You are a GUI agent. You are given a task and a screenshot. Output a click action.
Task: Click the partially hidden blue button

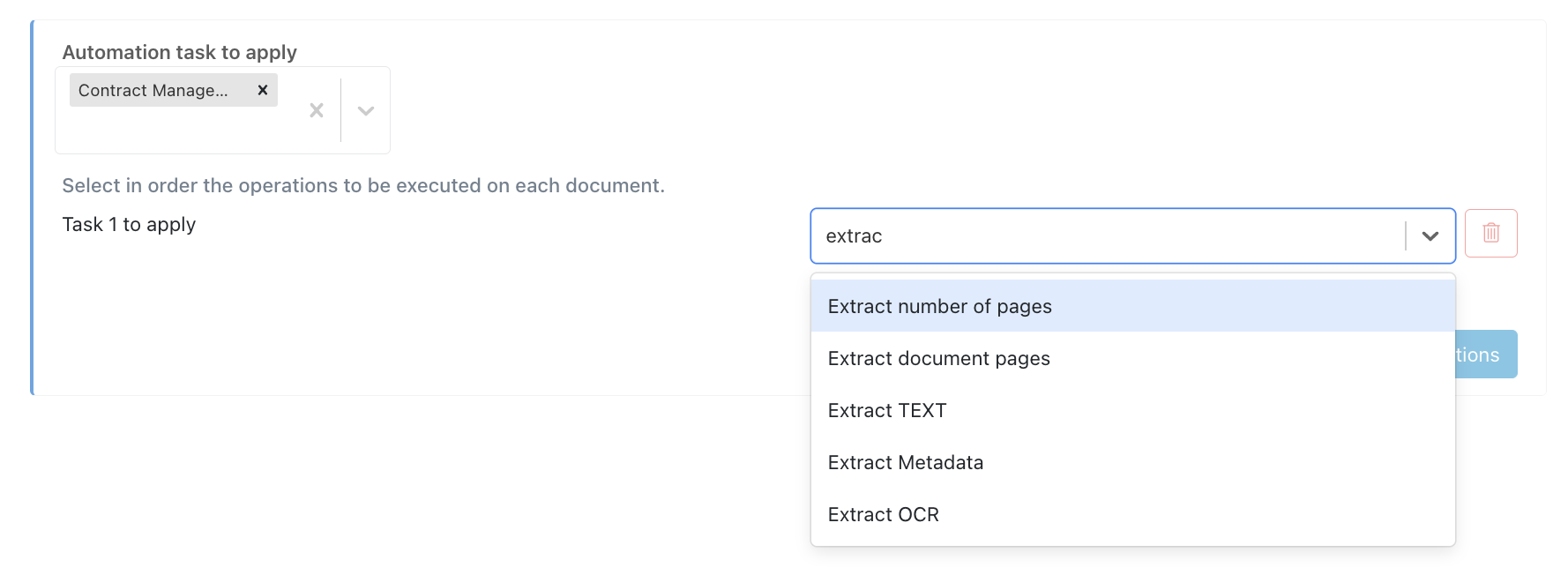point(1486,355)
